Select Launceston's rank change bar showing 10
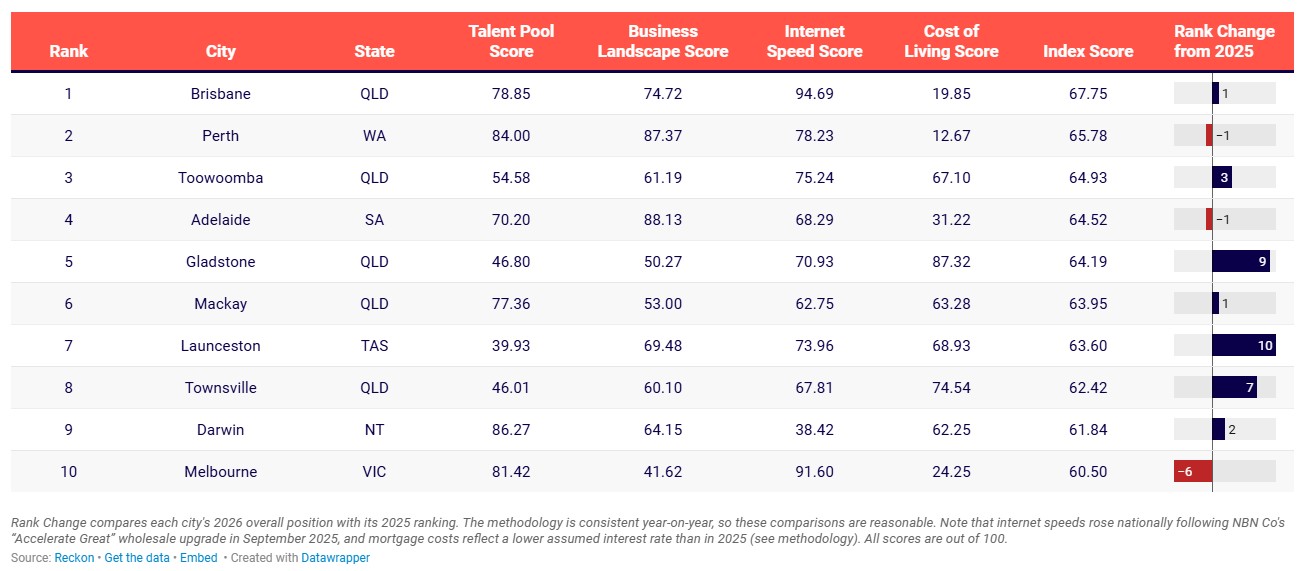Viewport: 1301px width, 571px height. 1244,346
